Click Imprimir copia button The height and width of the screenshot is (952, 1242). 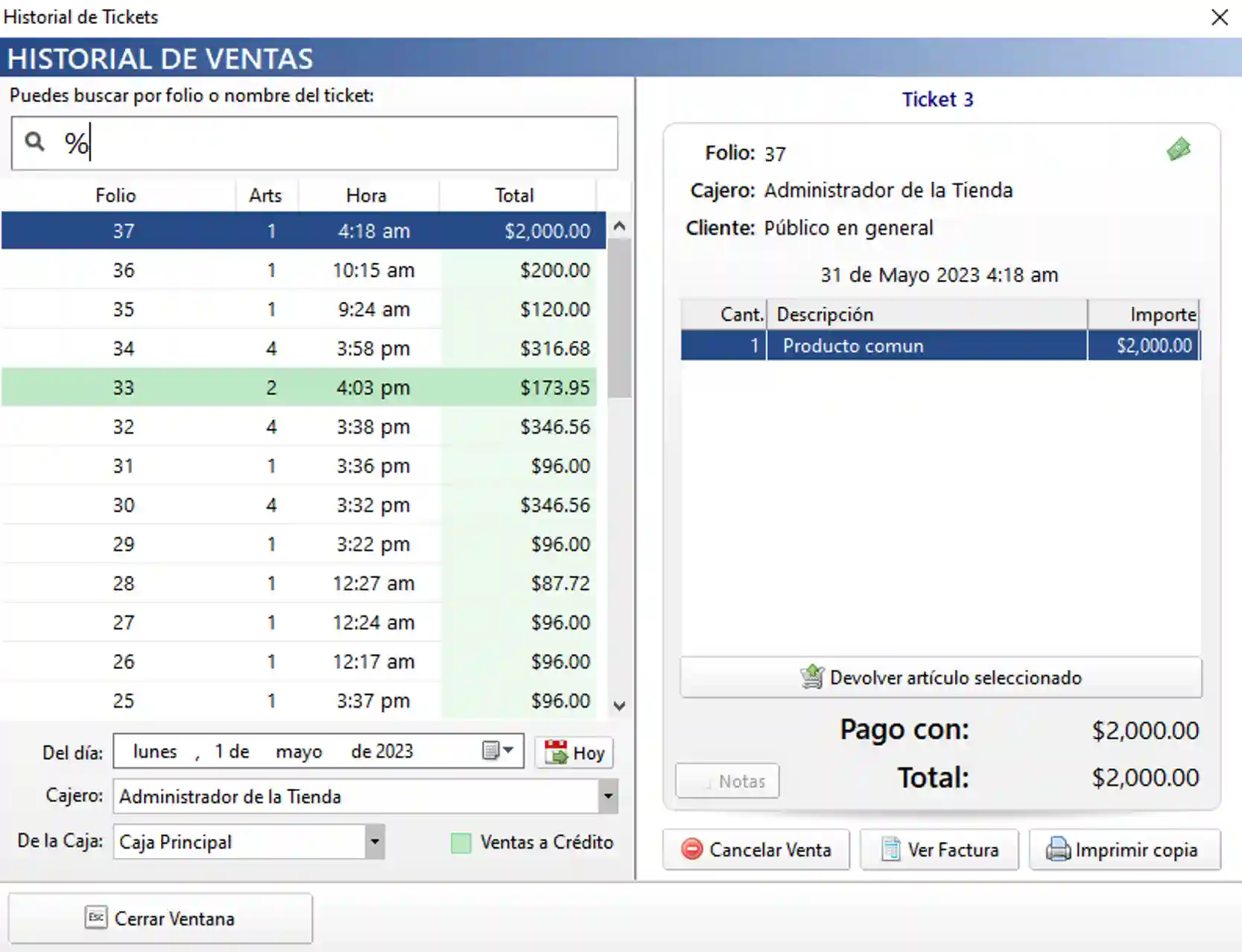click(1124, 850)
